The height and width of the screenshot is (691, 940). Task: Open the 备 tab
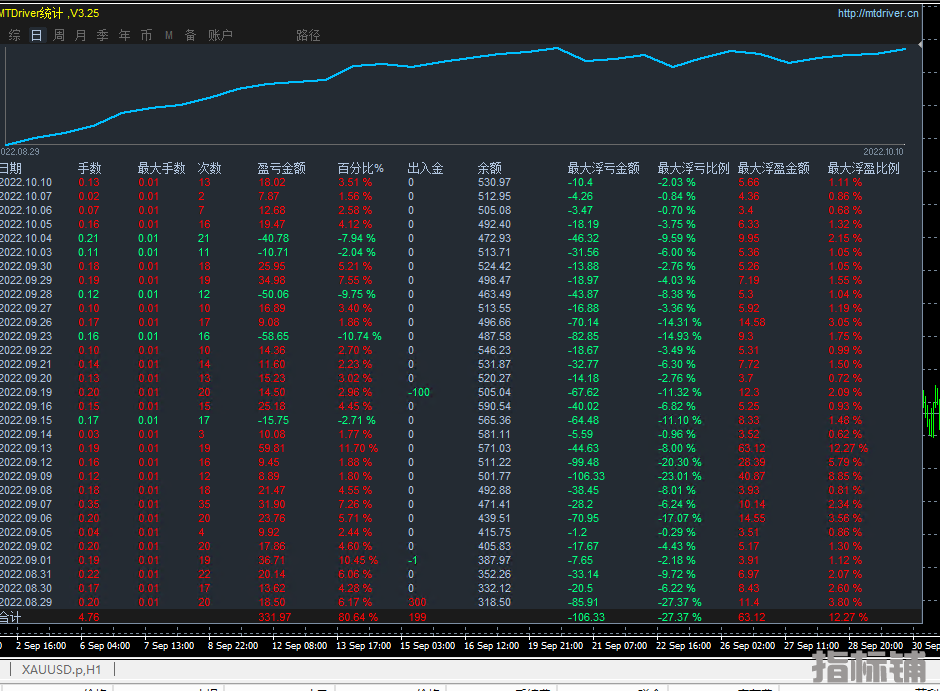point(190,35)
